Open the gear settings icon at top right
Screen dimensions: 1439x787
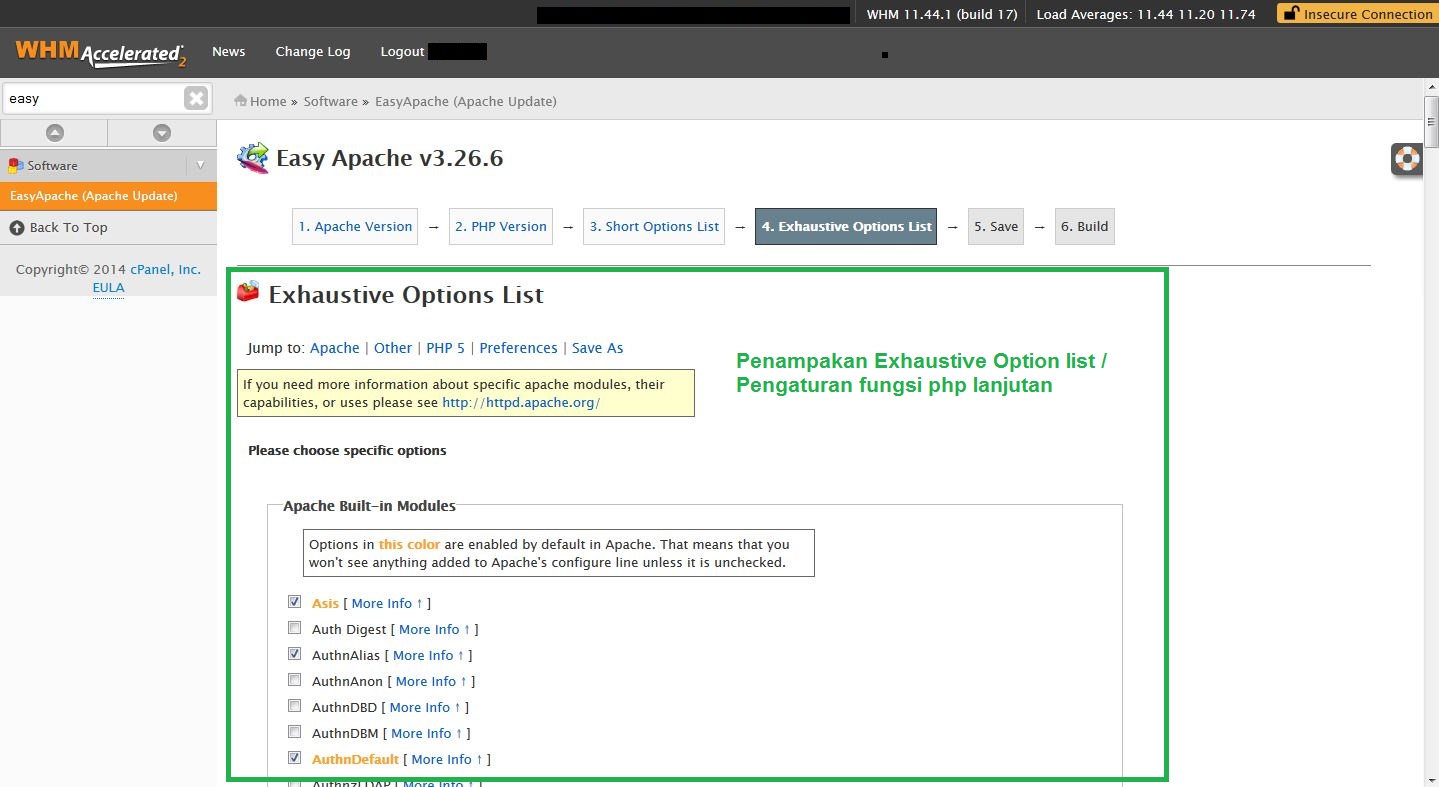(x=1406, y=159)
